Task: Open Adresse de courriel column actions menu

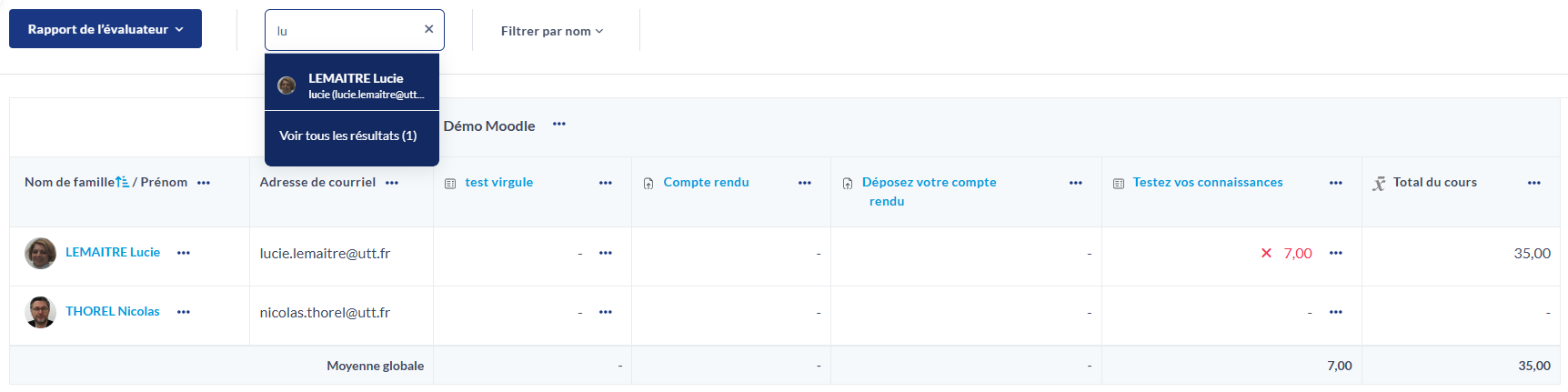Action: click(x=392, y=183)
